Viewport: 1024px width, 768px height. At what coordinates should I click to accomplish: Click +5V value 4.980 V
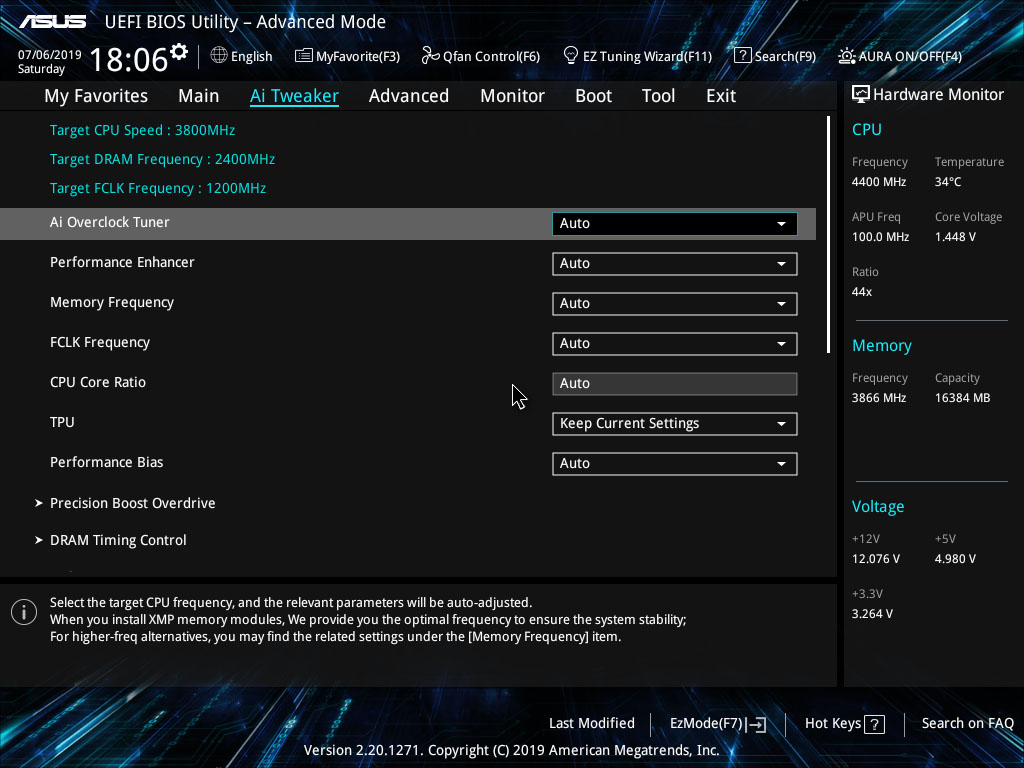tap(955, 559)
